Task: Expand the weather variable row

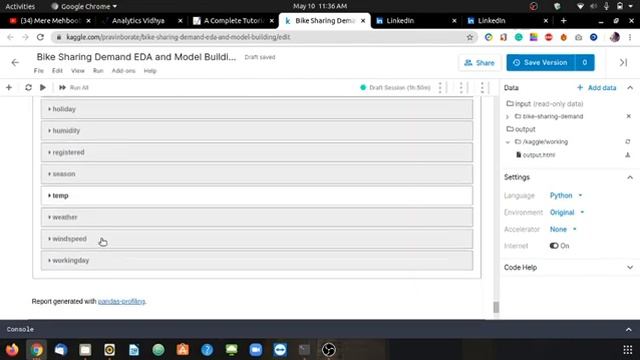Action: (257, 217)
